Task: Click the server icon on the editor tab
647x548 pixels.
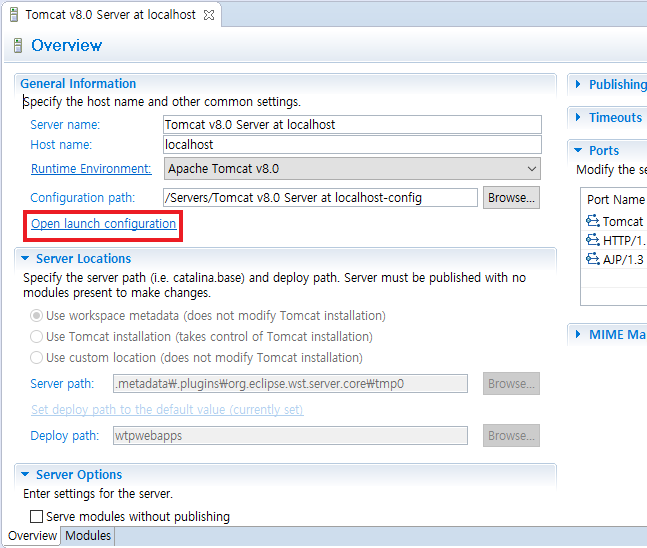Action: click(x=14, y=15)
